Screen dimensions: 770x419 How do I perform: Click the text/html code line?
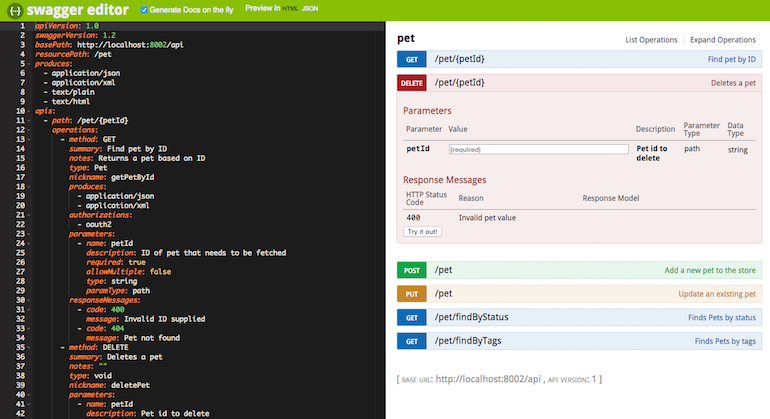pos(67,102)
